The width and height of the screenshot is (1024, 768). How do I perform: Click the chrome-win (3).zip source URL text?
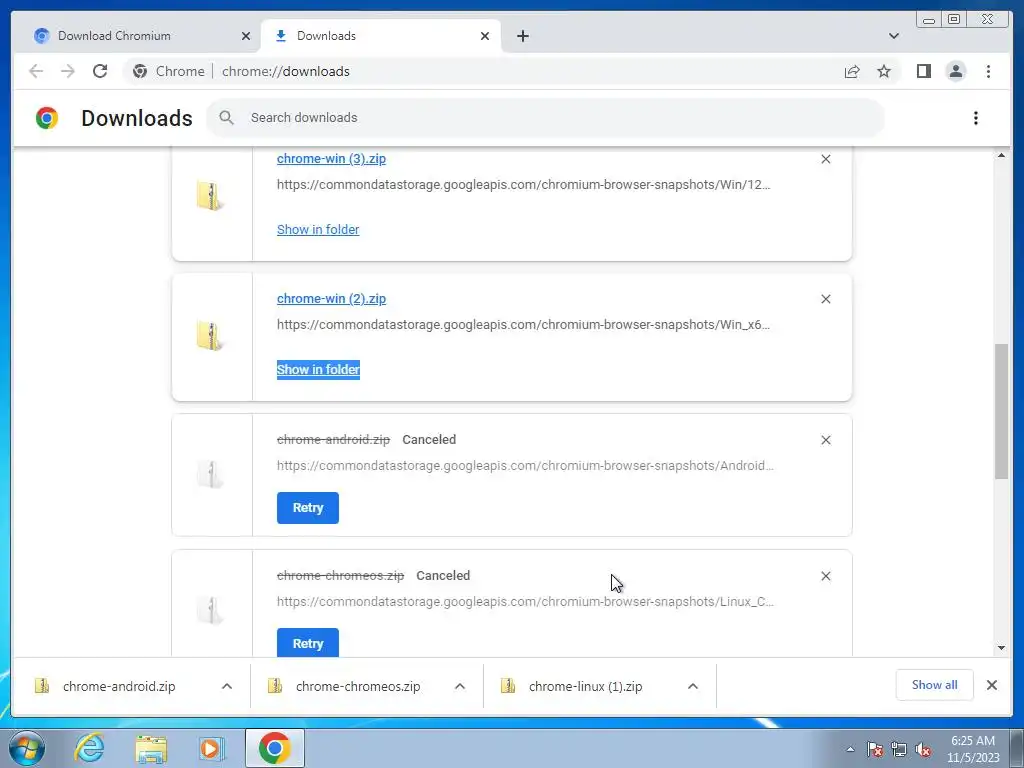pos(523,185)
